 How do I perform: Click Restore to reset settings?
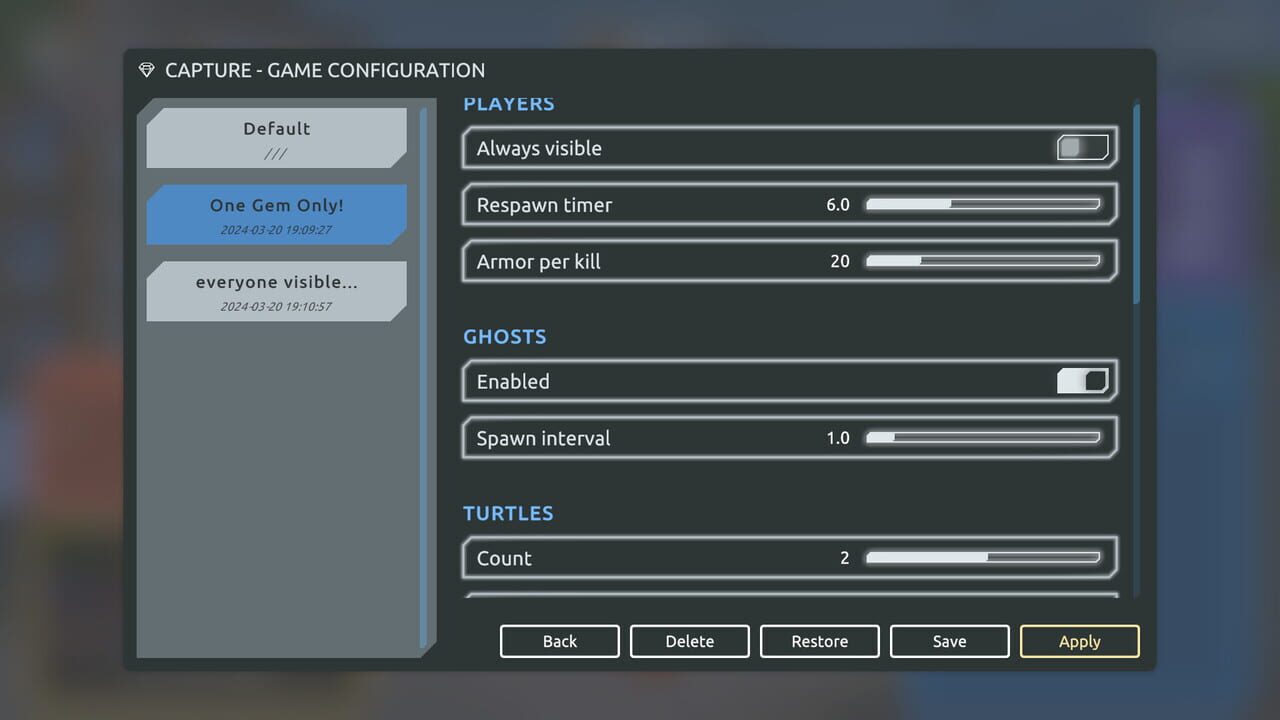pyautogui.click(x=819, y=641)
